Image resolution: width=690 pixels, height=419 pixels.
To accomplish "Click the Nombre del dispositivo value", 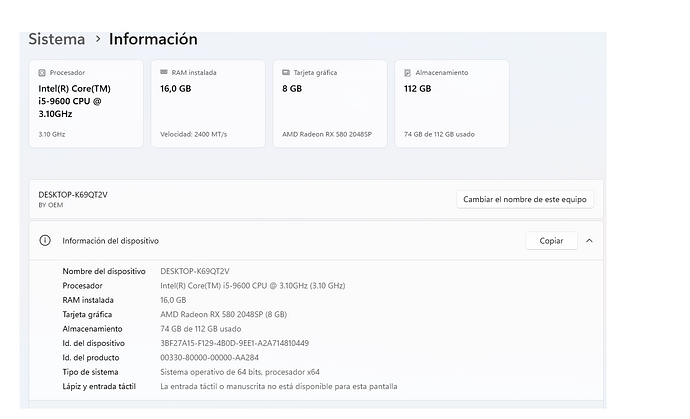I will click(x=195, y=271).
